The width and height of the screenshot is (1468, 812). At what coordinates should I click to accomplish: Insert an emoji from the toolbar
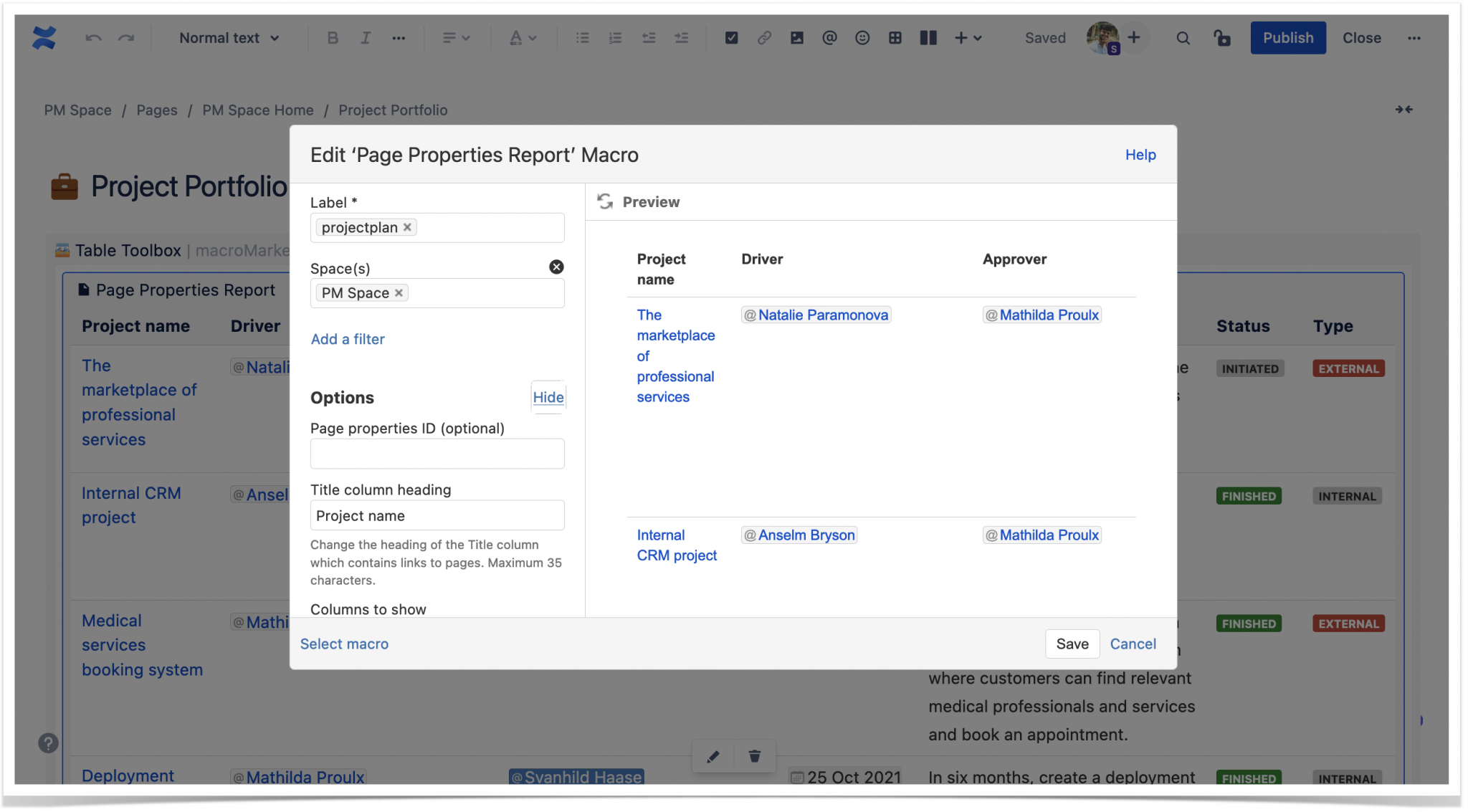tap(862, 38)
